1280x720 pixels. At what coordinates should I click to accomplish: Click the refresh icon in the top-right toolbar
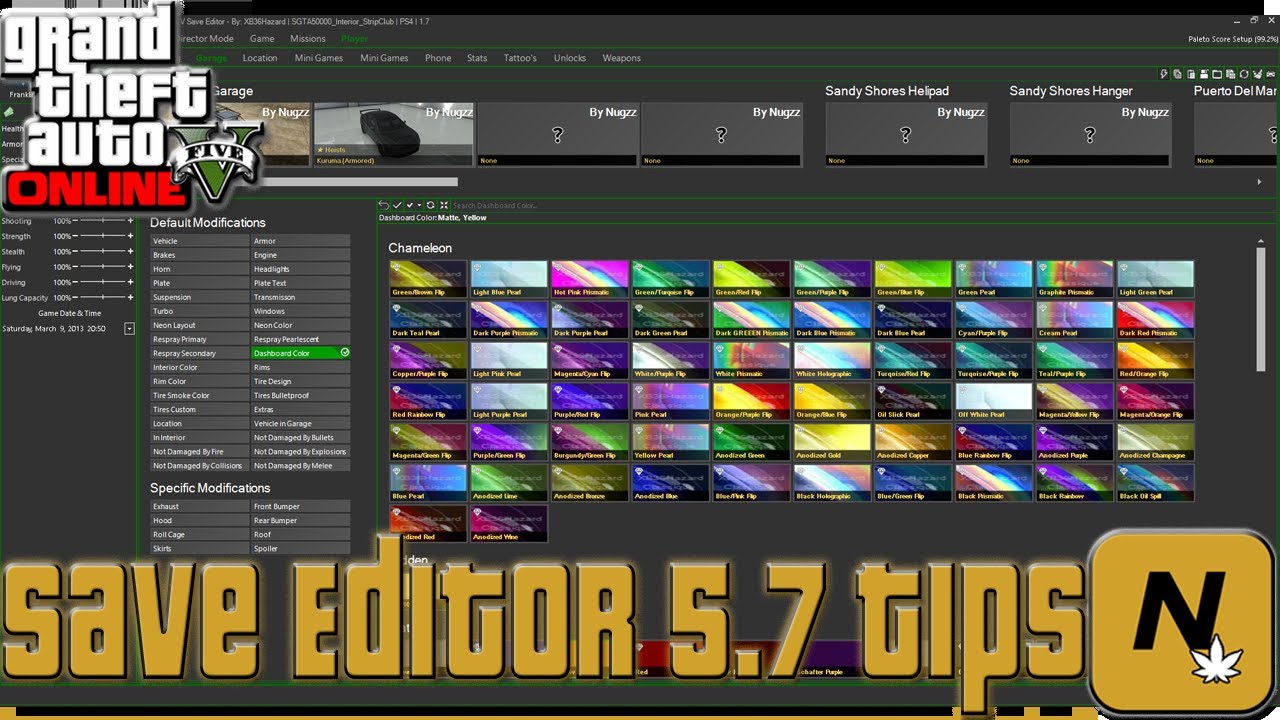click(x=1244, y=74)
